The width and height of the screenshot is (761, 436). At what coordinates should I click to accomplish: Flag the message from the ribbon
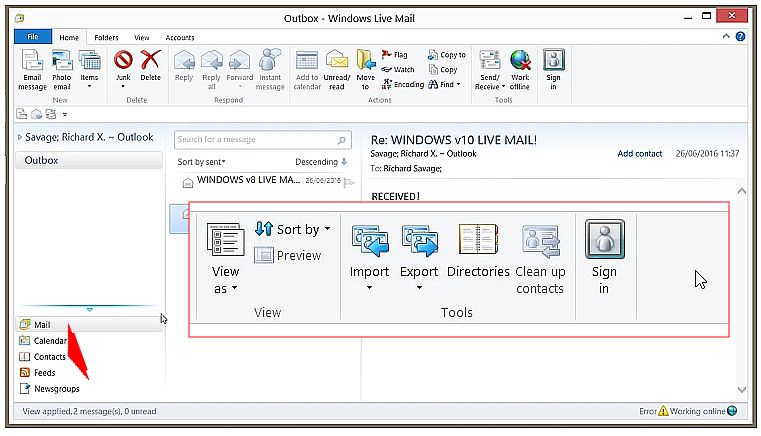(395, 55)
